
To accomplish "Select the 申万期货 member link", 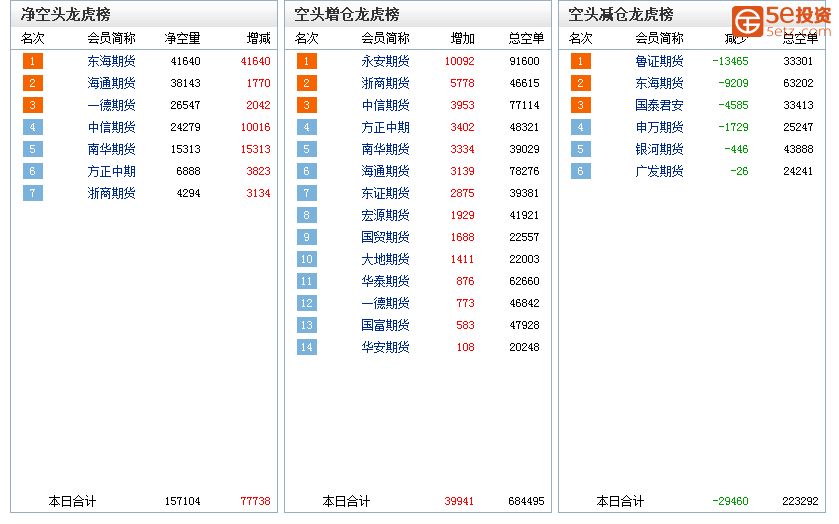I will (659, 127).
